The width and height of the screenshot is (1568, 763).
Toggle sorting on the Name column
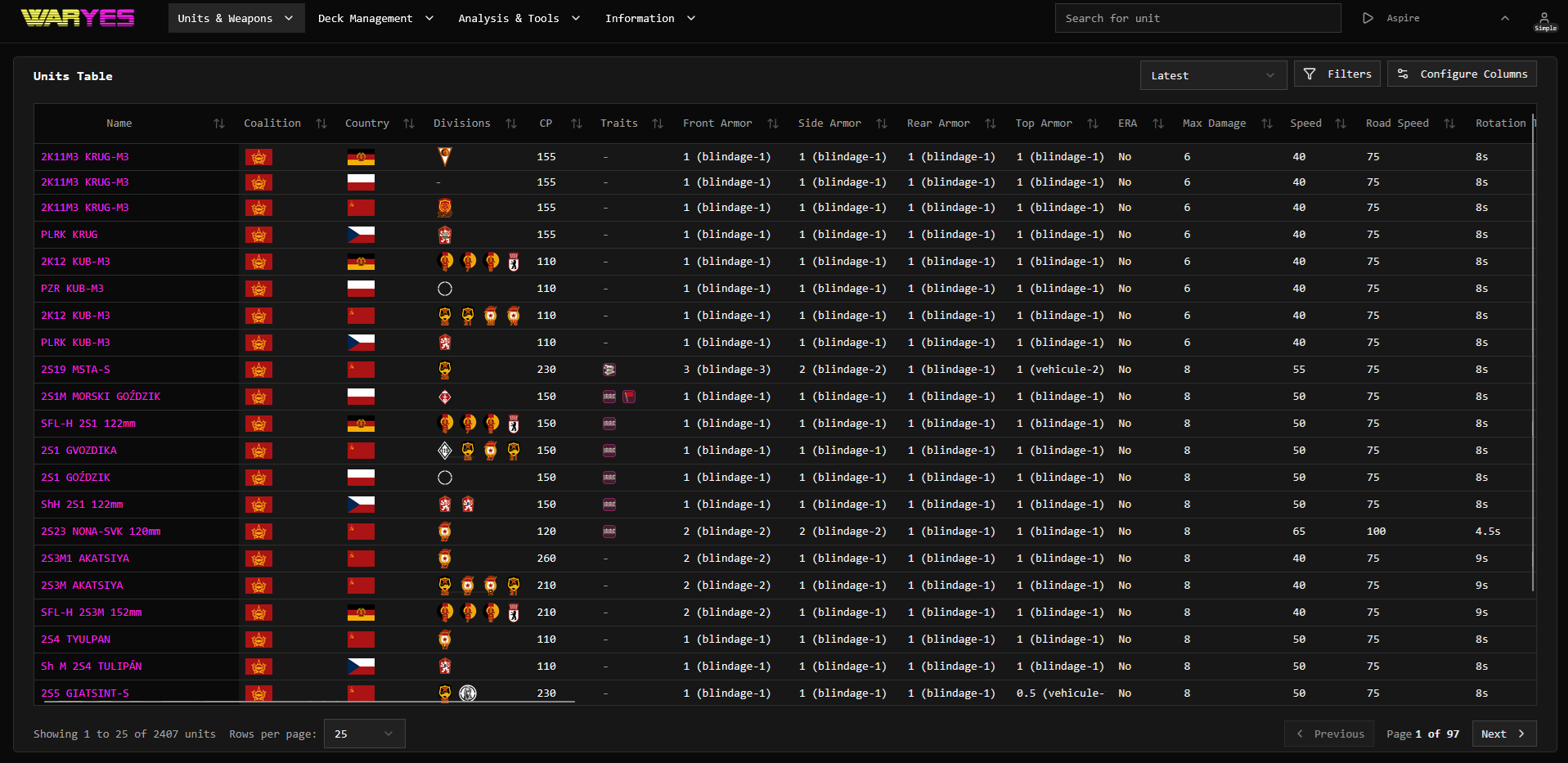[x=218, y=123]
